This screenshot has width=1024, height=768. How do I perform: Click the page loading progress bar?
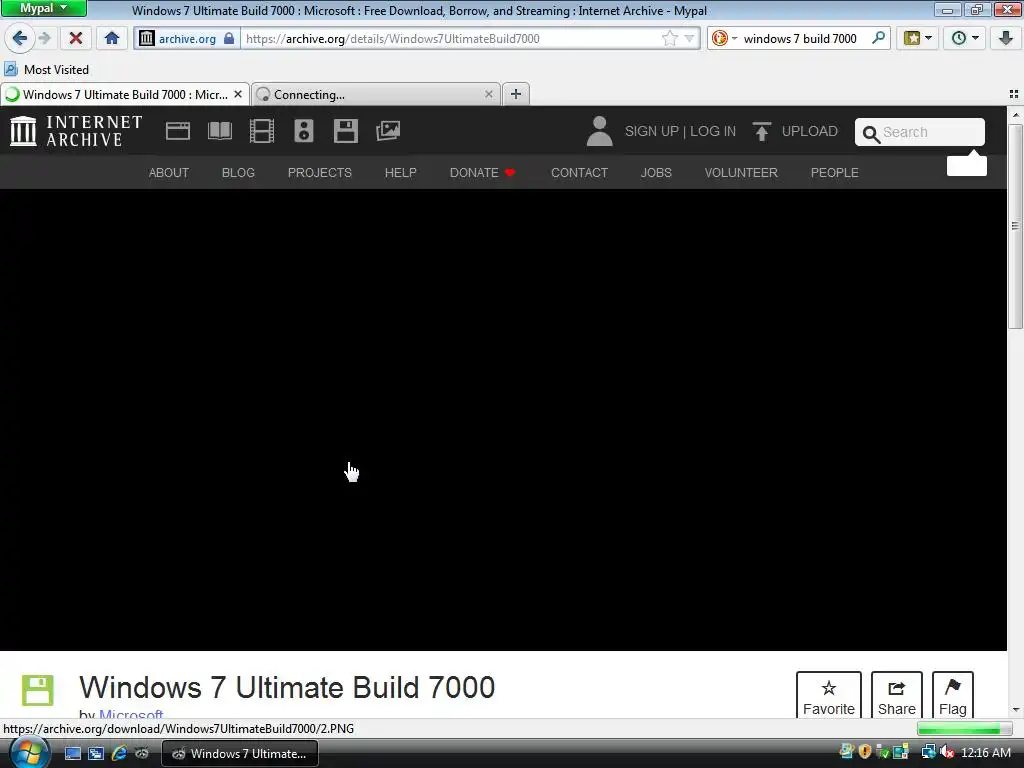coord(963,728)
